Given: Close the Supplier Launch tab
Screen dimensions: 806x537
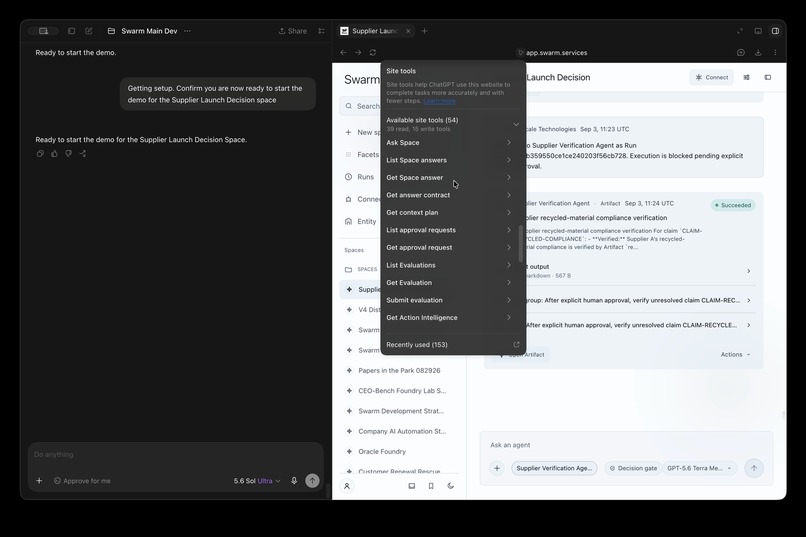Looking at the screenshot, I should (x=408, y=31).
